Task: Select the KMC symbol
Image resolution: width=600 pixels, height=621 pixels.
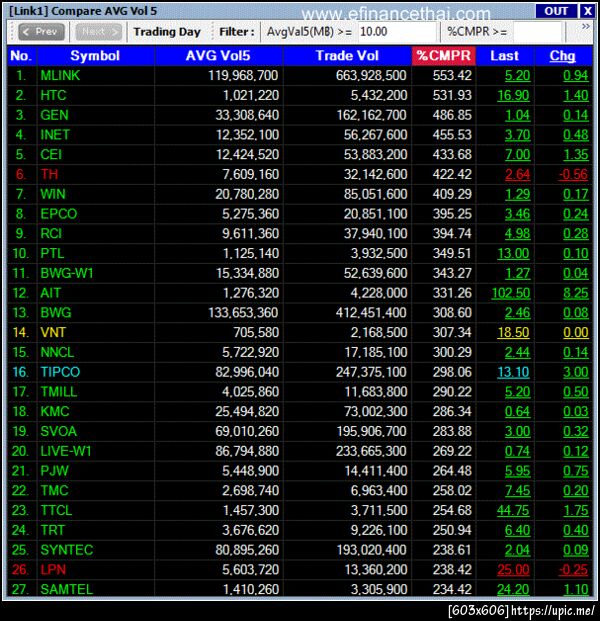Action: tap(55, 411)
